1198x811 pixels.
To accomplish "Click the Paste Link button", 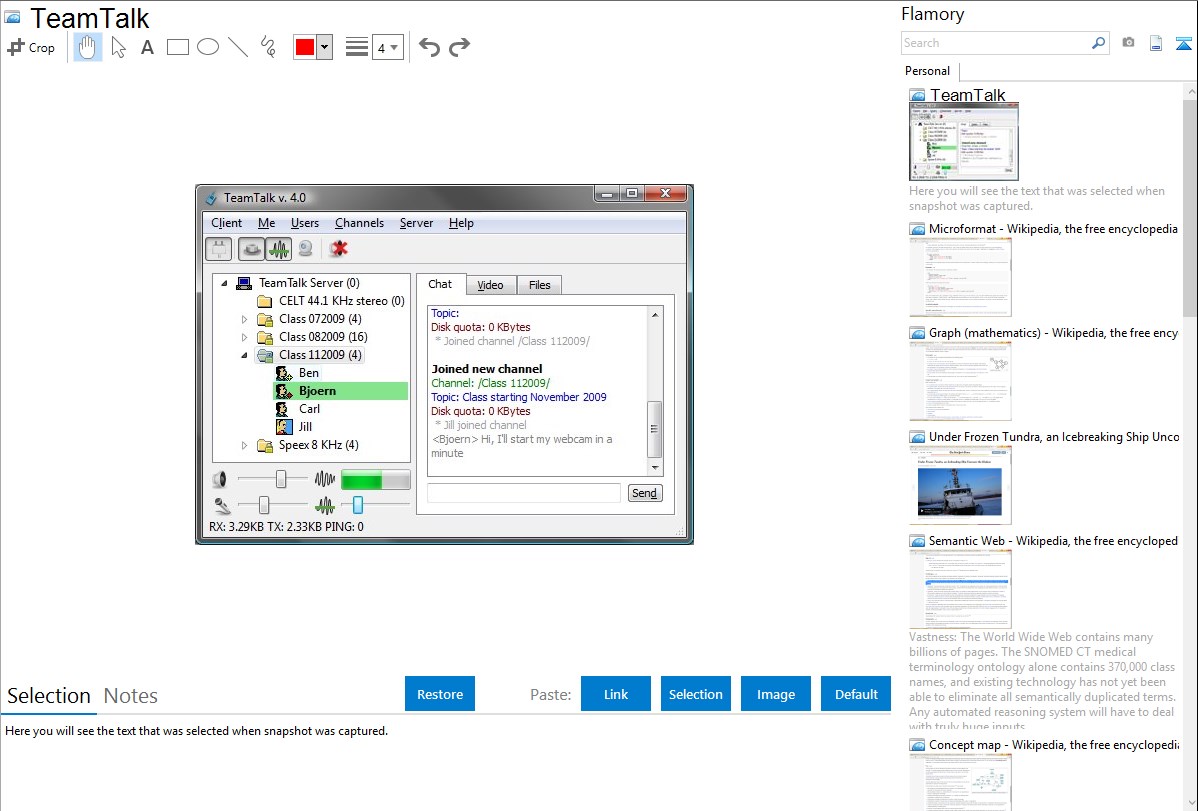I will (616, 694).
